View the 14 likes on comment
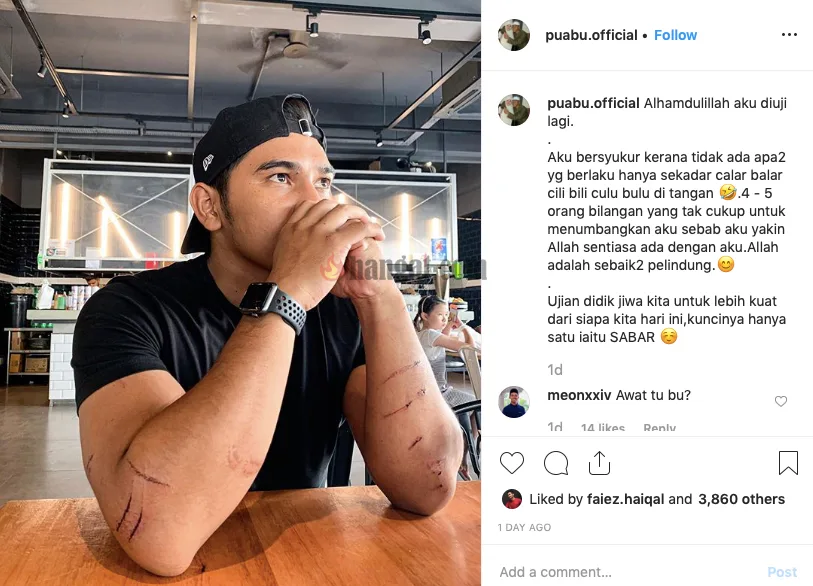The height and width of the screenshot is (586, 813). tap(602, 428)
